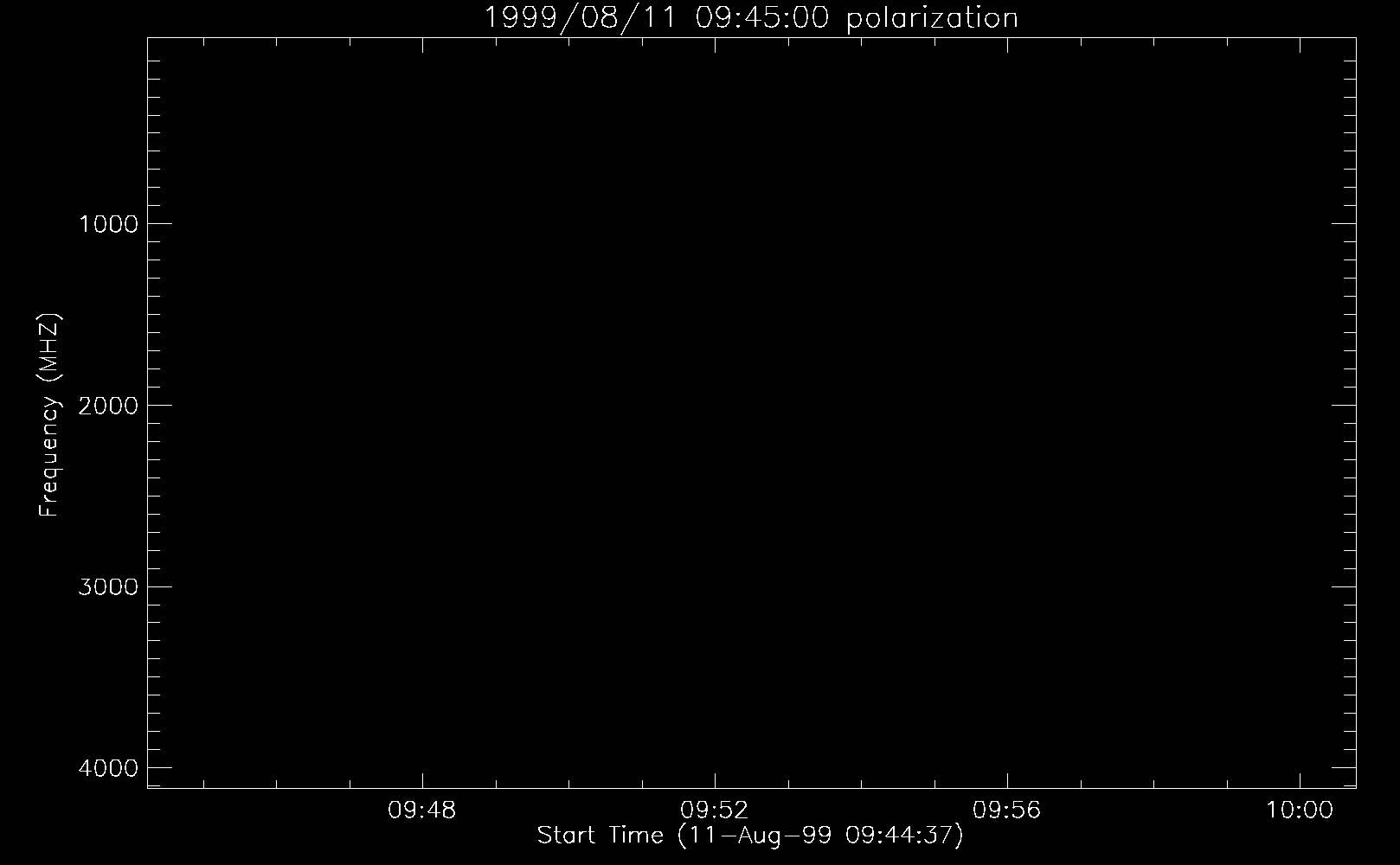
Task: Select the 09:52 time tick label
Action: coord(714,811)
